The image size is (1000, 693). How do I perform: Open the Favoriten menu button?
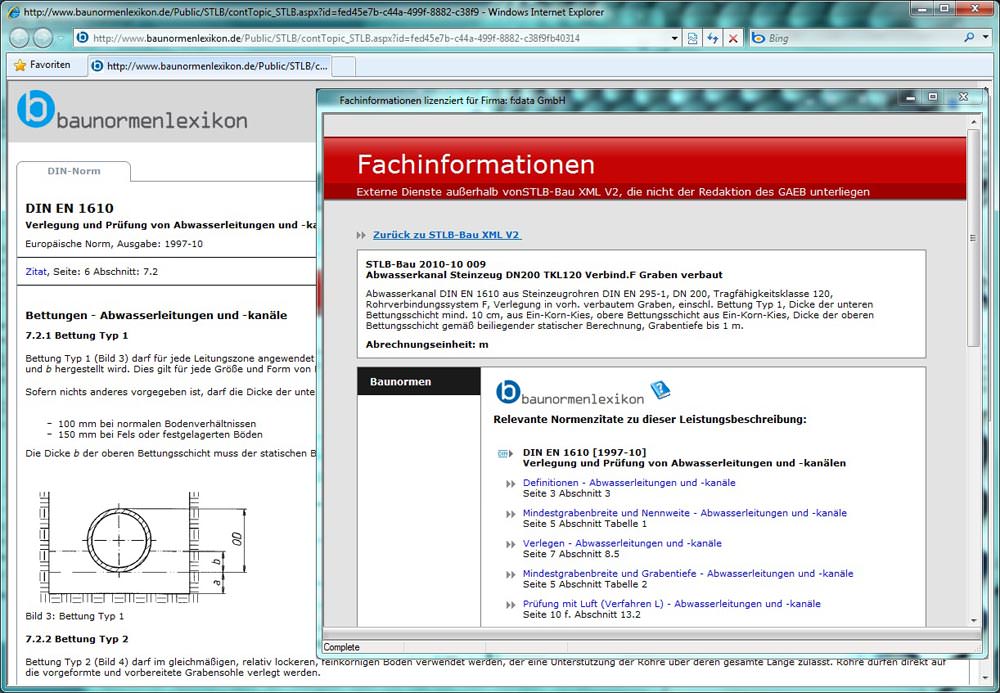[42, 65]
